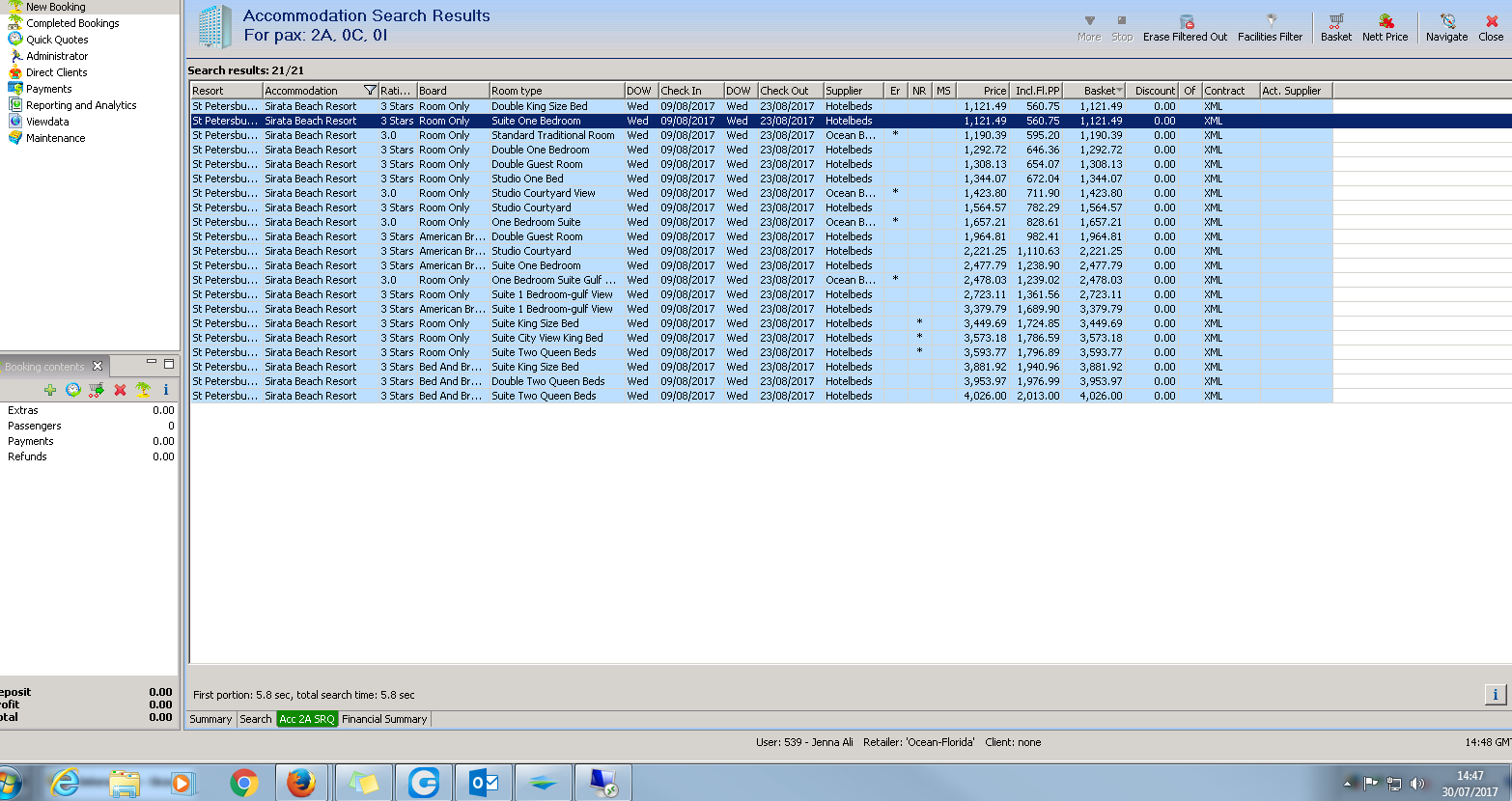This screenshot has width=1512, height=801.
Task: Open Remote Desktop Connection from the taskbar
Action: [603, 783]
